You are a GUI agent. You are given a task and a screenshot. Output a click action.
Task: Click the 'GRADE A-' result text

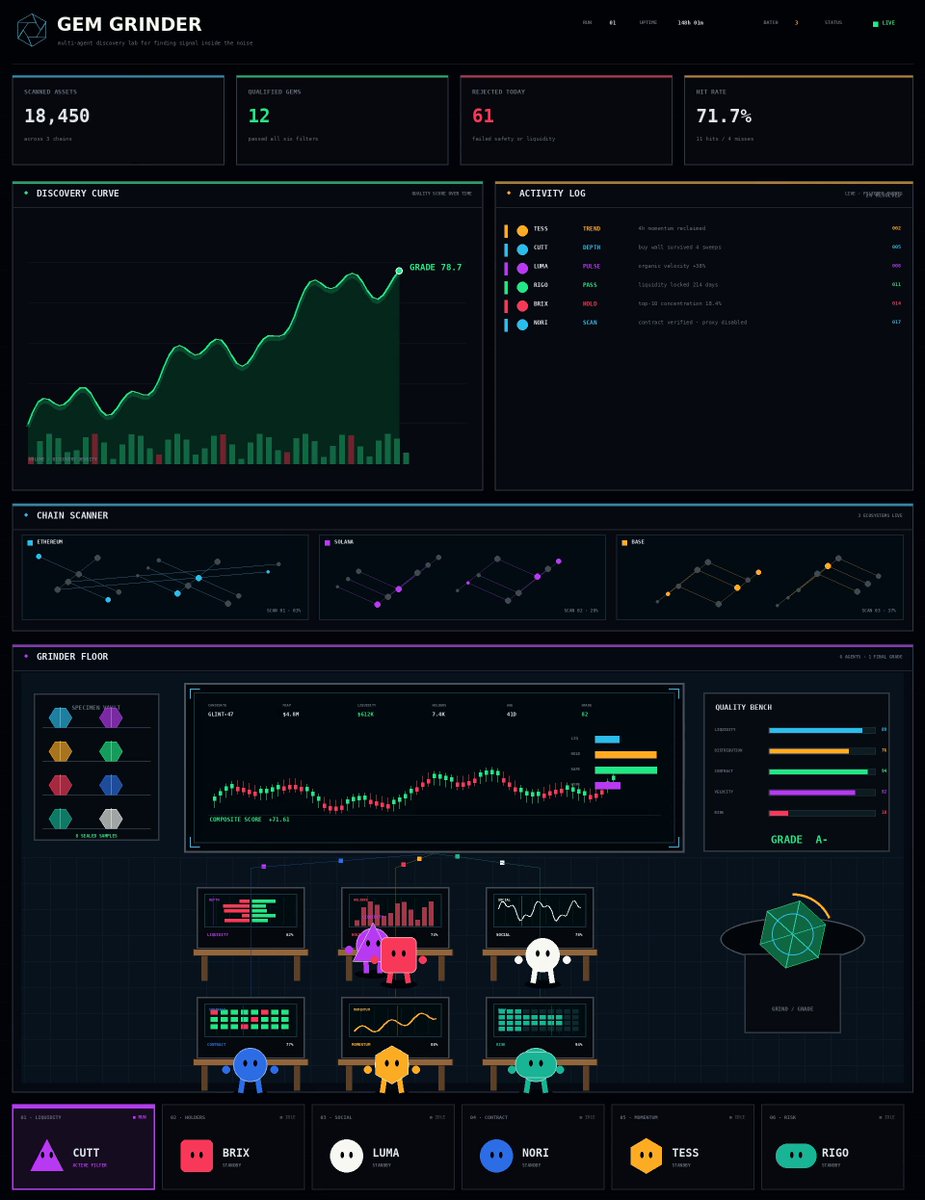pos(798,840)
